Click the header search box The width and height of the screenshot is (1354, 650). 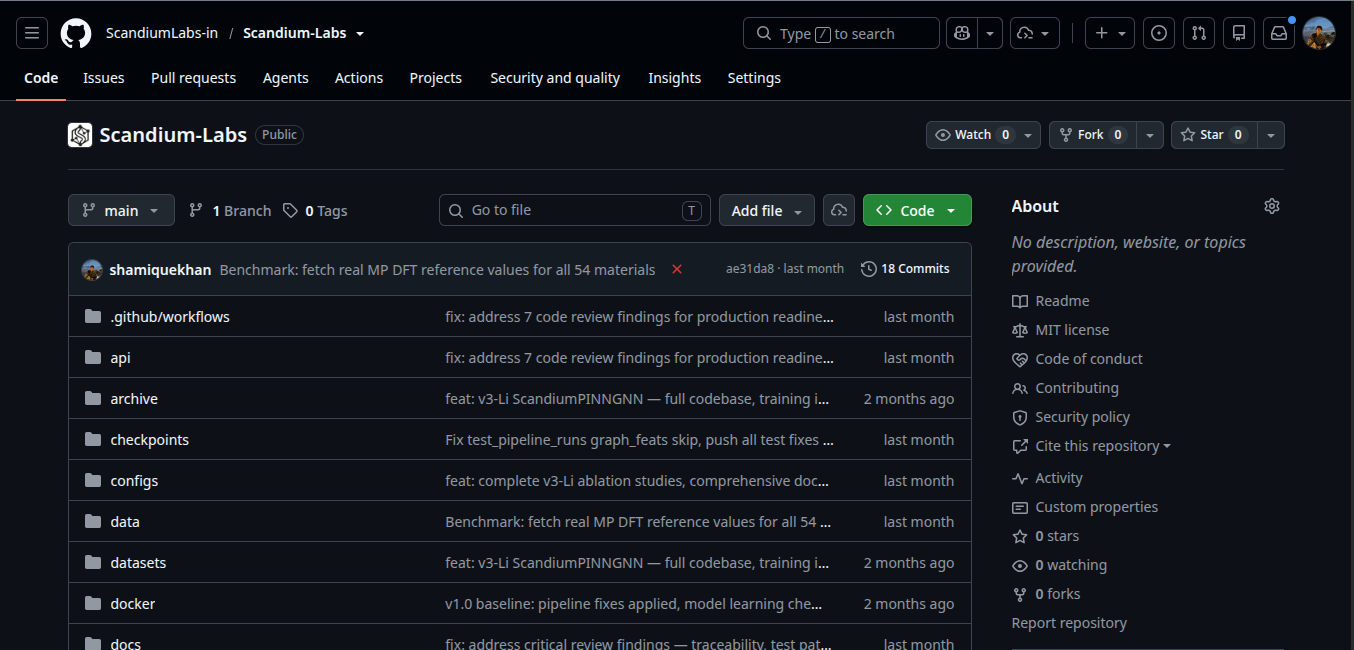point(841,33)
